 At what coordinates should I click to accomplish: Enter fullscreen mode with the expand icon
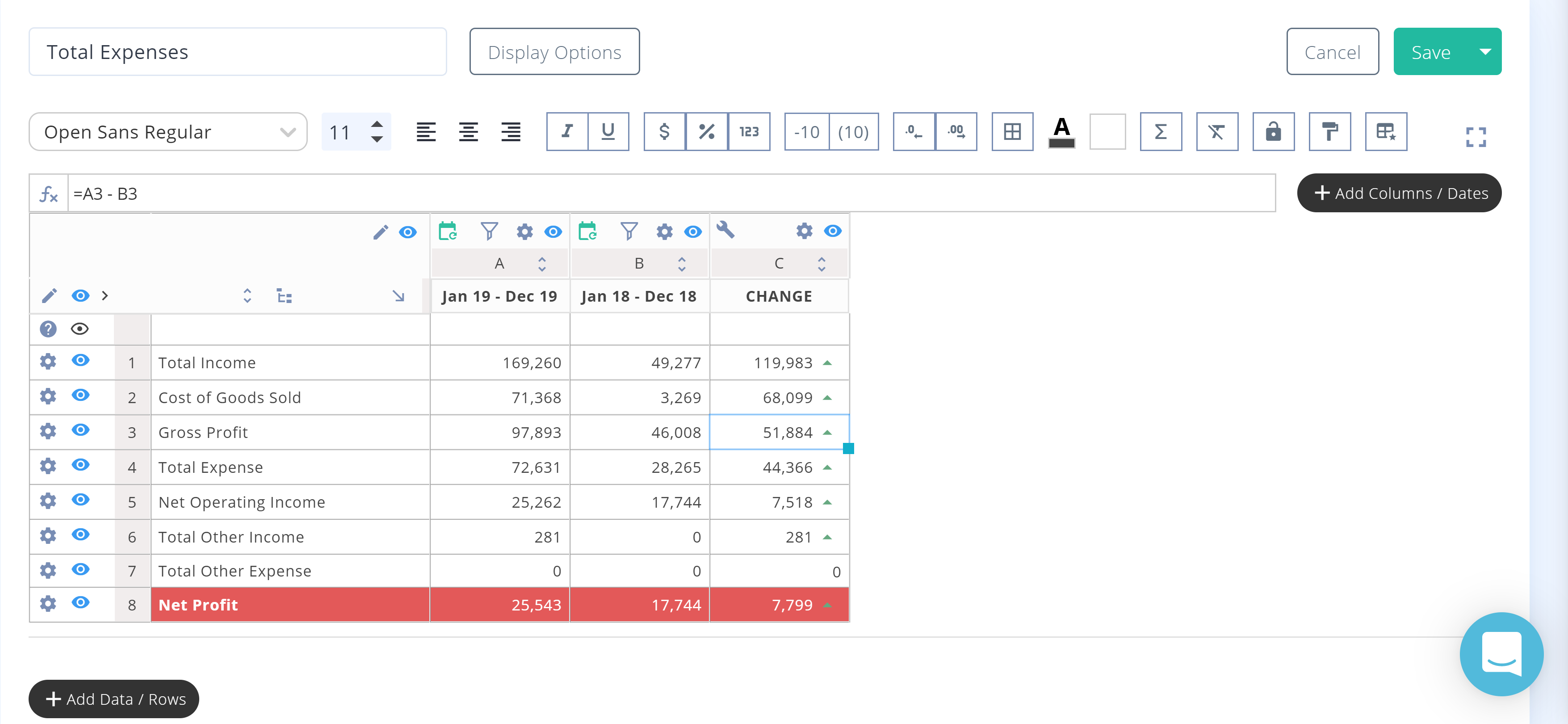click(x=1476, y=137)
